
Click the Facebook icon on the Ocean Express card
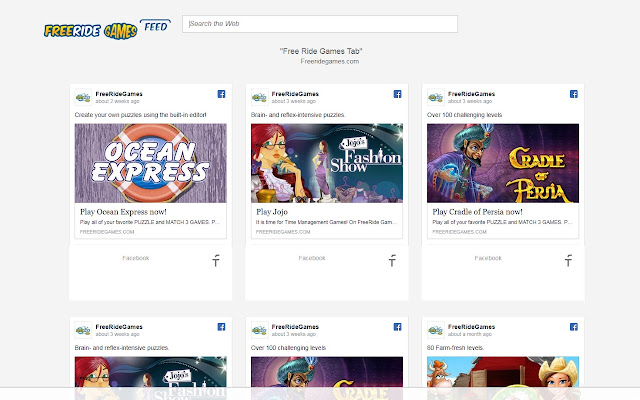click(x=221, y=94)
